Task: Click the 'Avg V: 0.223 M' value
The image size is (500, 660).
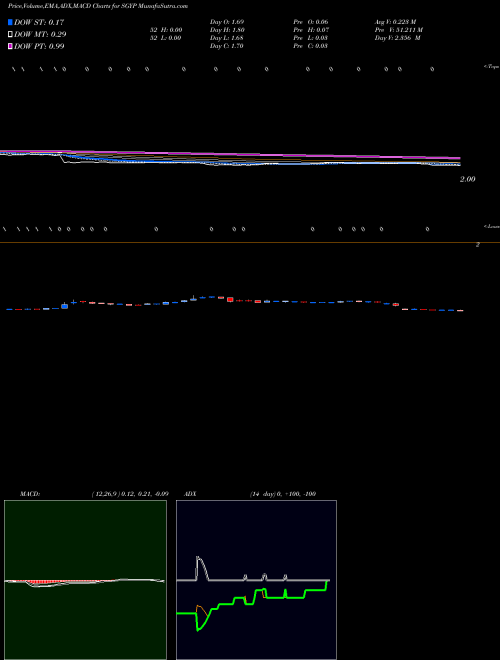Action: [396, 22]
